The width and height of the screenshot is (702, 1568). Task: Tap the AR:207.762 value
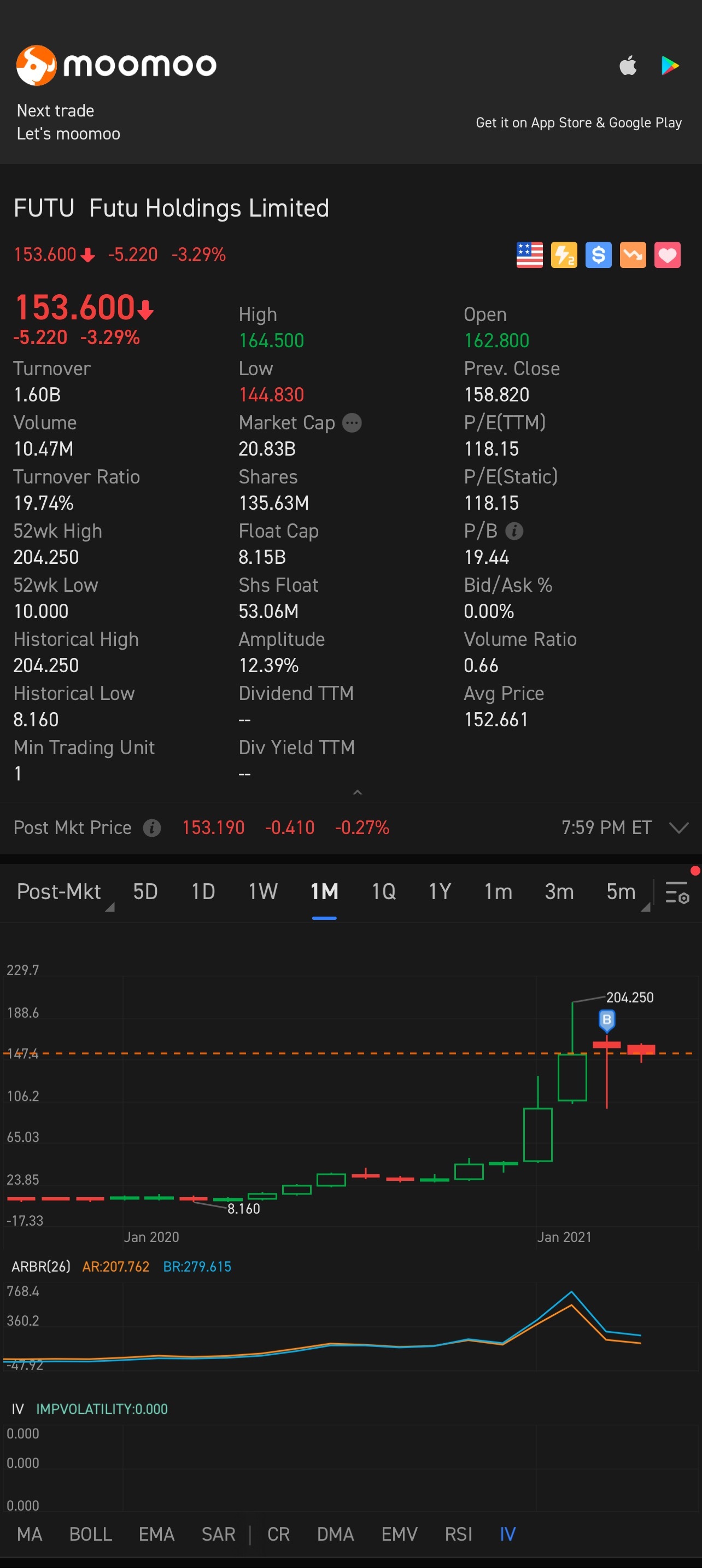coord(115,1266)
